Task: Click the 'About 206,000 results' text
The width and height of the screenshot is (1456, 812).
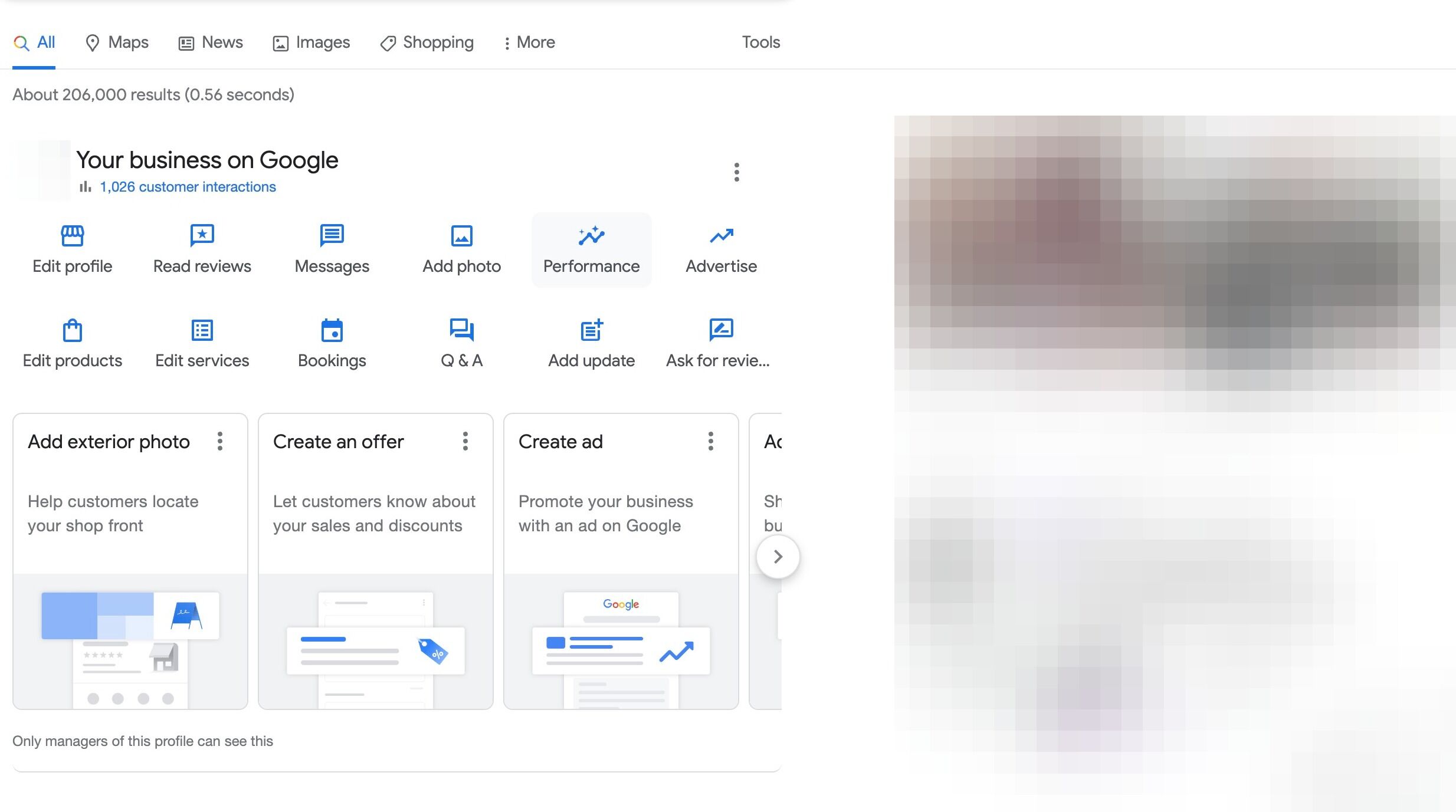Action: (x=153, y=95)
